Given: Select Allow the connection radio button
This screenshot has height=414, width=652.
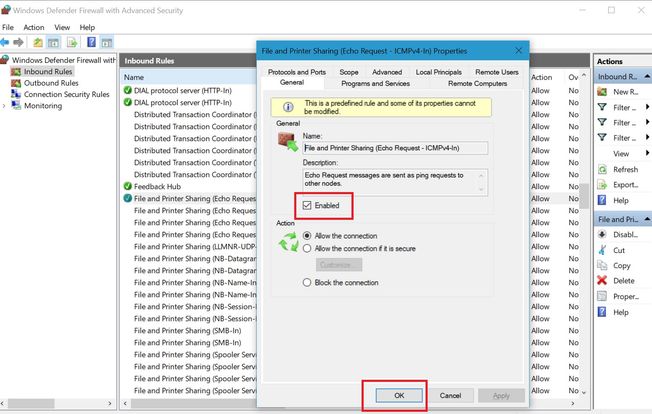Looking at the screenshot, I should 307,236.
